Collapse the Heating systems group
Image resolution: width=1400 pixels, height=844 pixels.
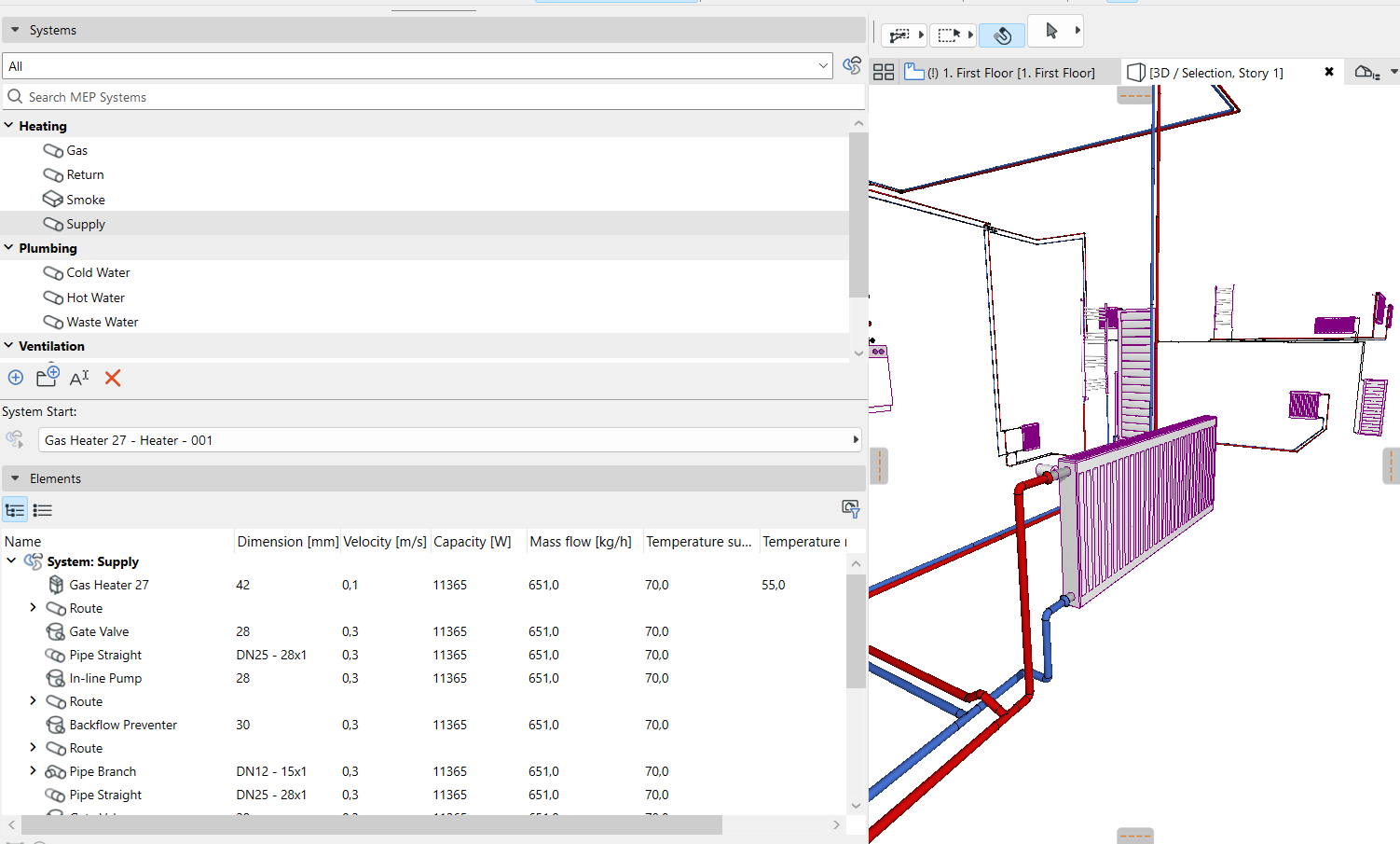pyautogui.click(x=9, y=125)
